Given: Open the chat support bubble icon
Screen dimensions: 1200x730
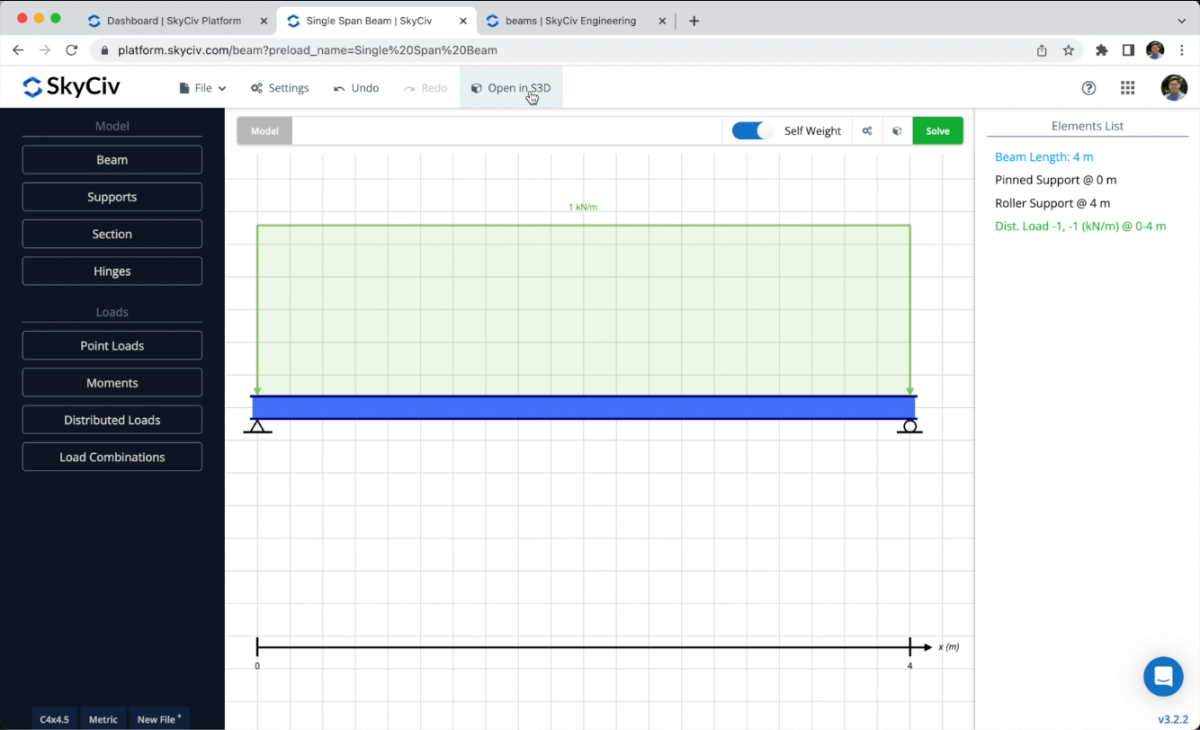Looking at the screenshot, I should (x=1163, y=677).
